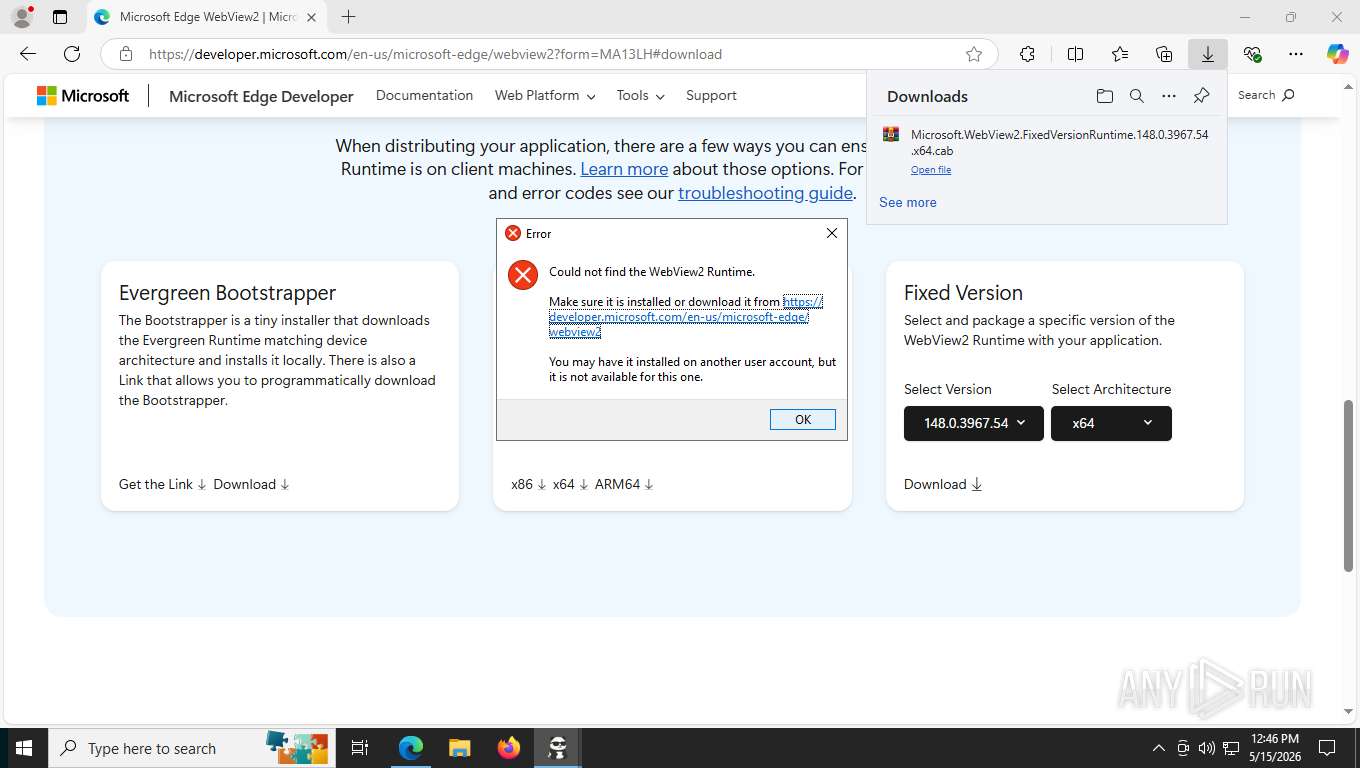Toggle Split screen icon in toolbar
Screen dimensions: 1360x768
(1075, 54)
